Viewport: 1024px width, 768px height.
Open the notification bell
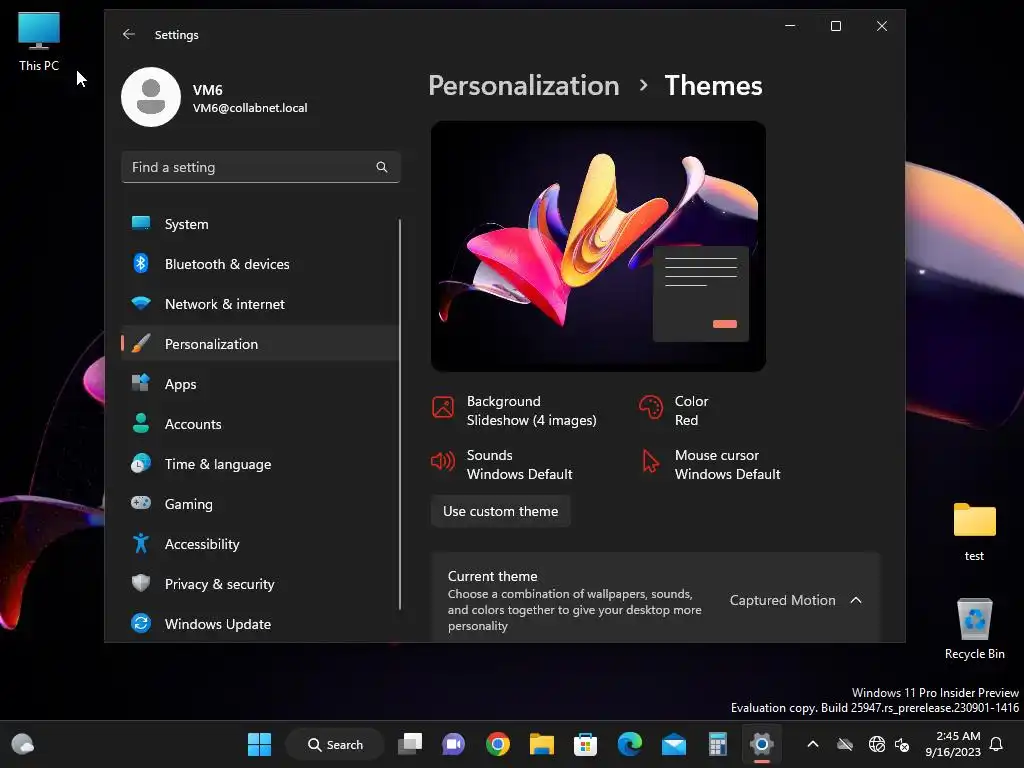[x=997, y=744]
